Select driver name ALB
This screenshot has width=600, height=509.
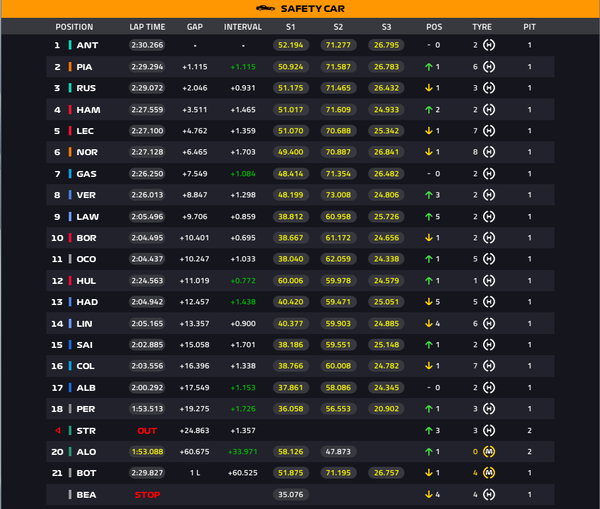pyautogui.click(x=86, y=388)
